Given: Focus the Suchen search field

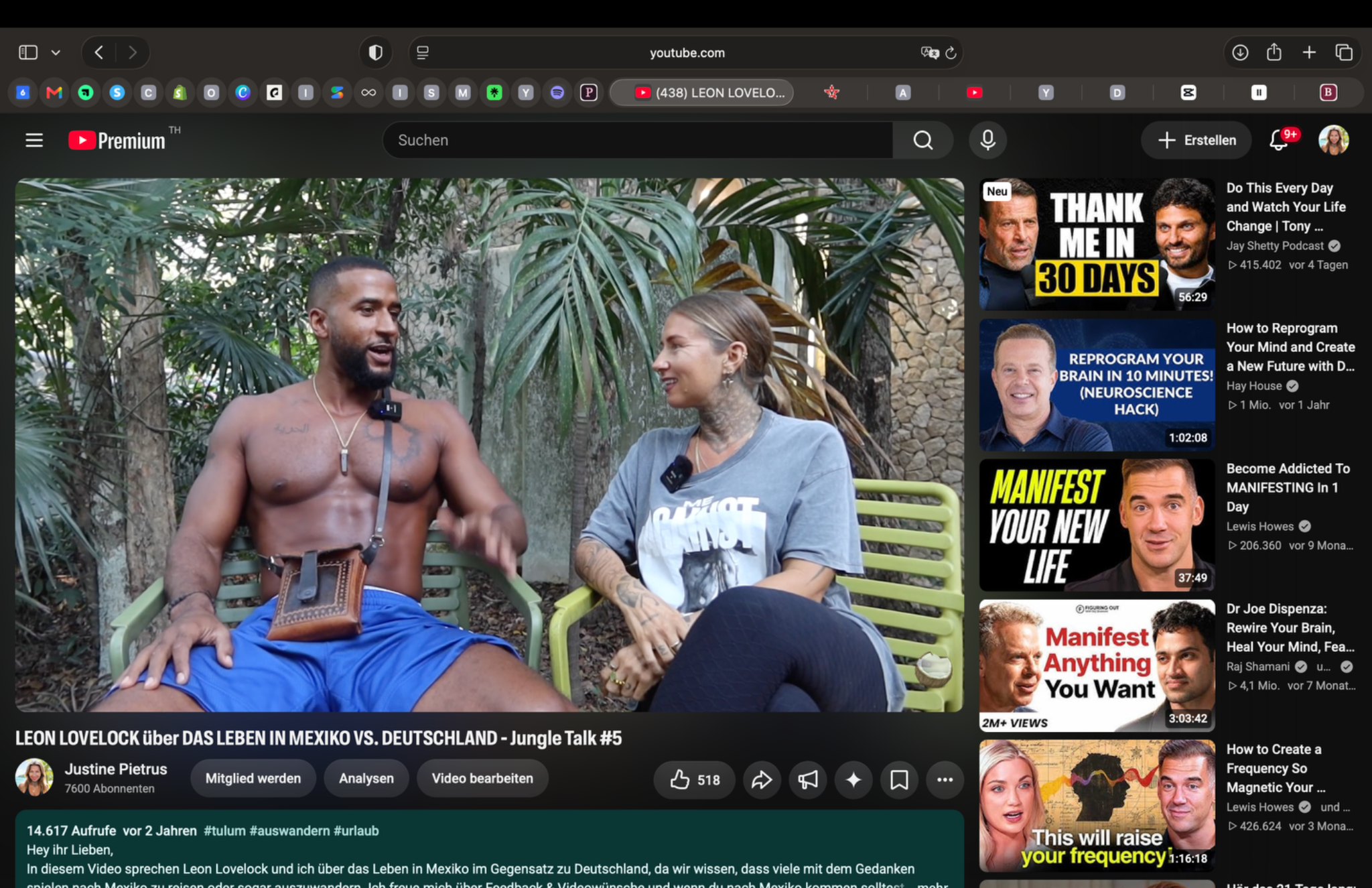Looking at the screenshot, I should [638, 140].
